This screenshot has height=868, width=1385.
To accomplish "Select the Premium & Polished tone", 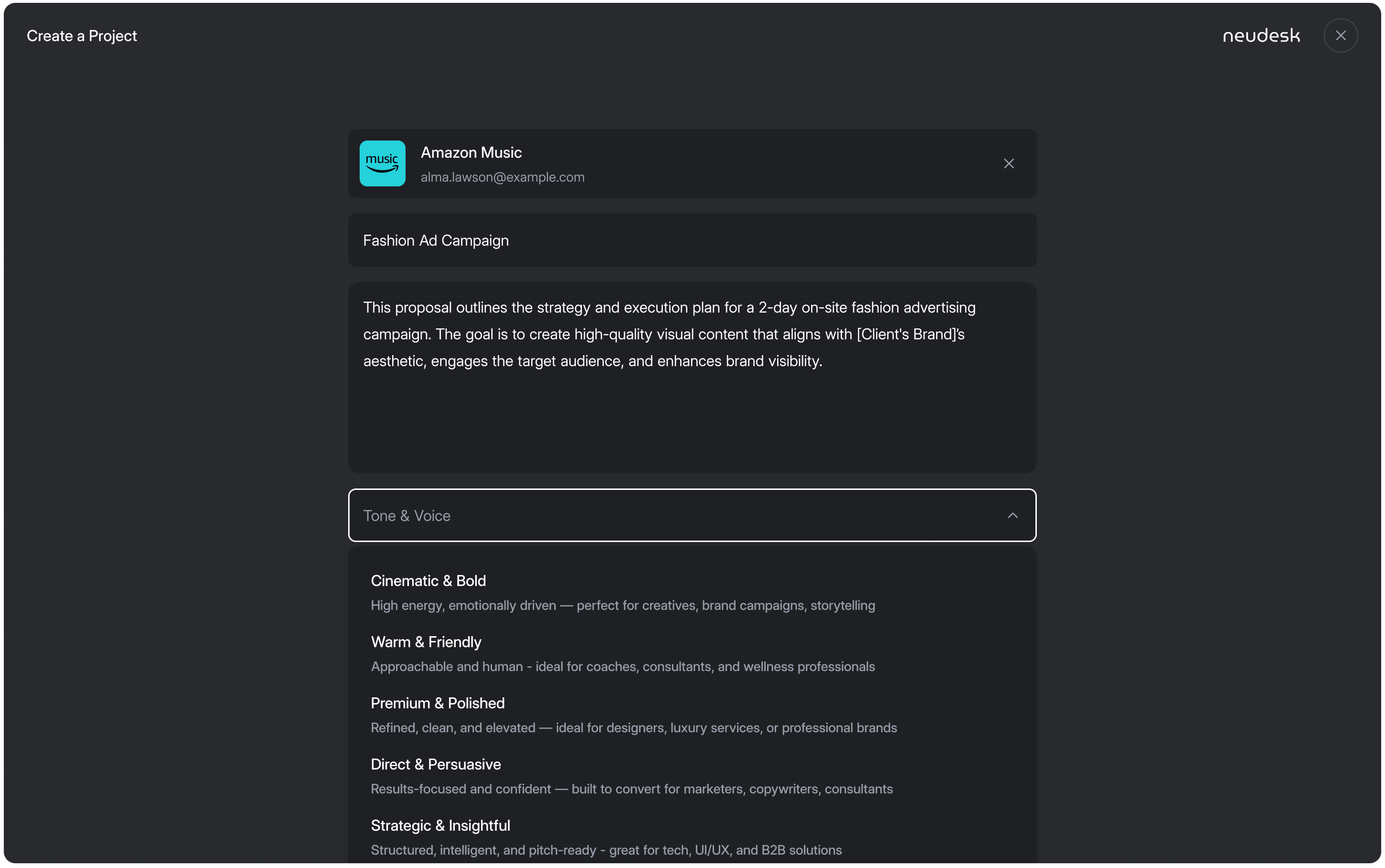I will pos(437,703).
